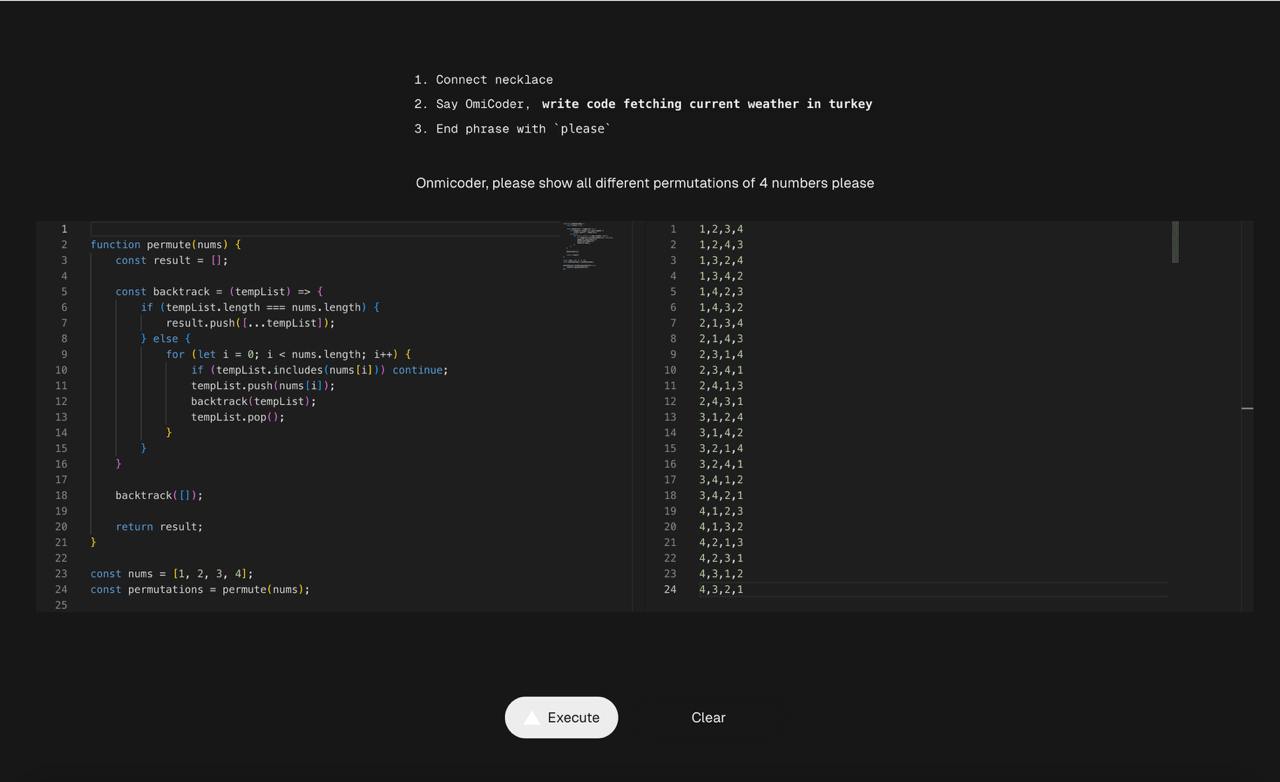Click final output row '4,3,2,1'
Viewport: 1280px width, 782px height.
(x=721, y=589)
